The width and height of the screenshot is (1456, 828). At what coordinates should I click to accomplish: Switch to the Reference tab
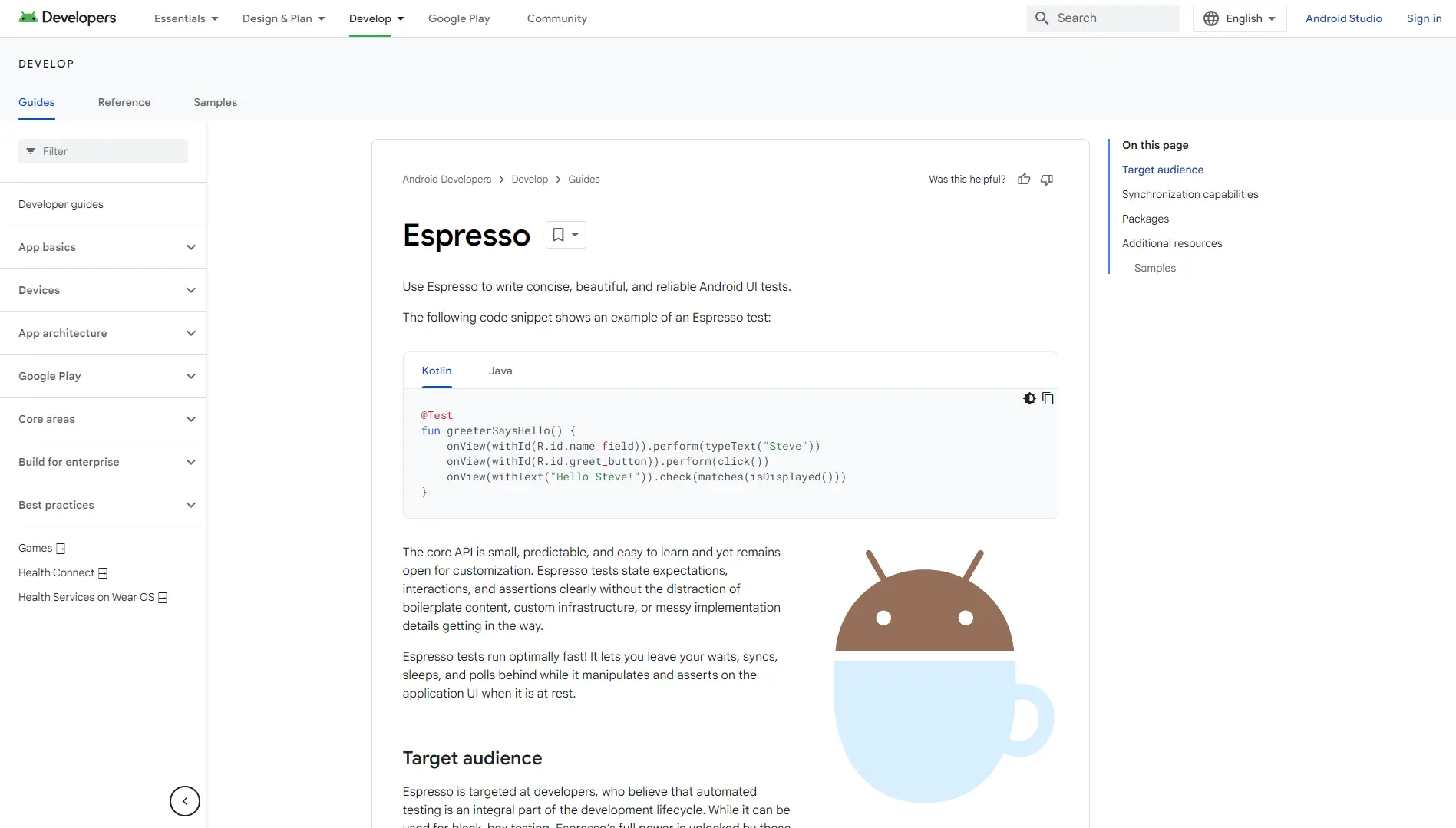[x=124, y=102]
